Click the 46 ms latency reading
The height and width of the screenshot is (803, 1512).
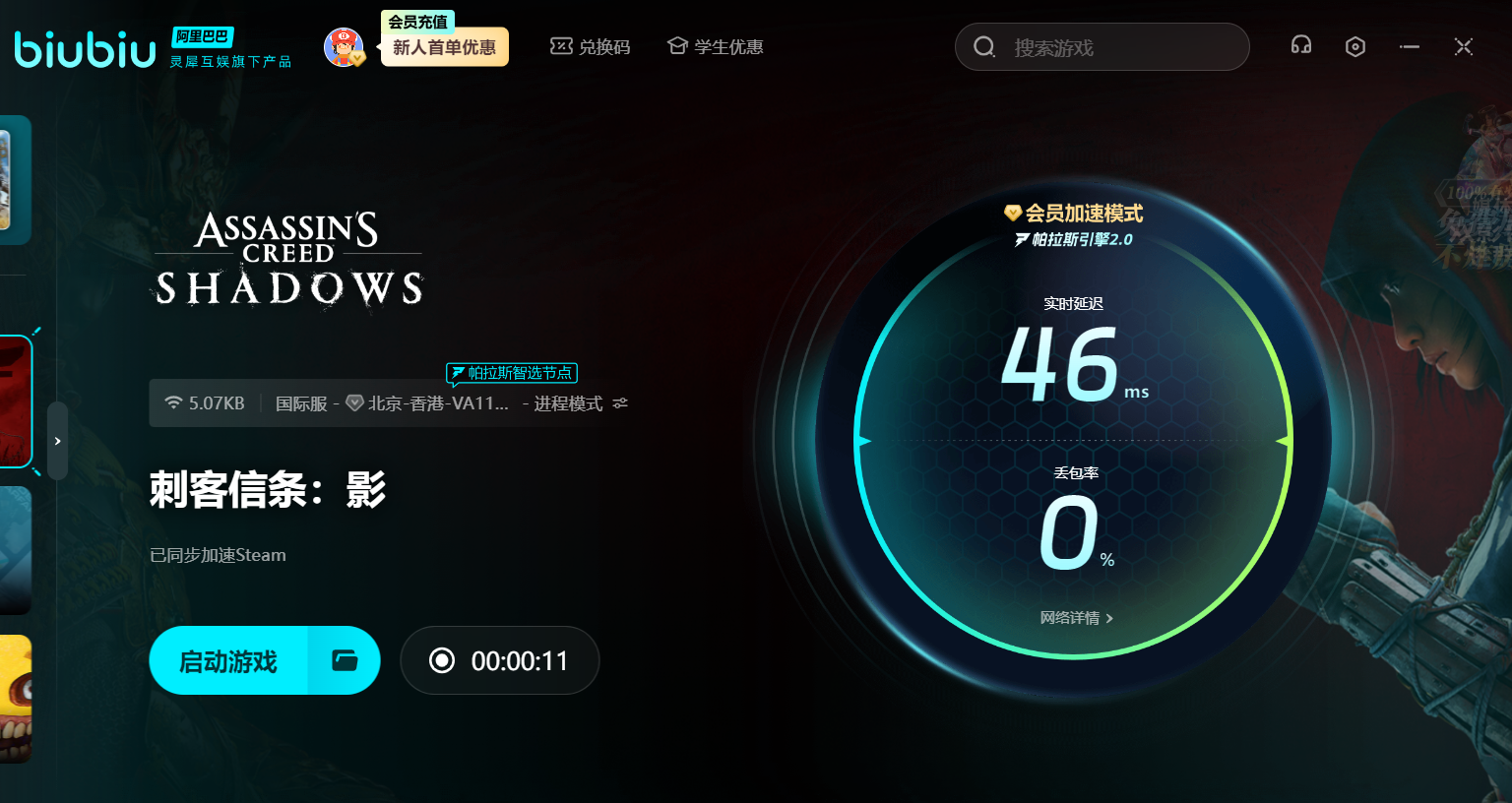[x=1074, y=364]
